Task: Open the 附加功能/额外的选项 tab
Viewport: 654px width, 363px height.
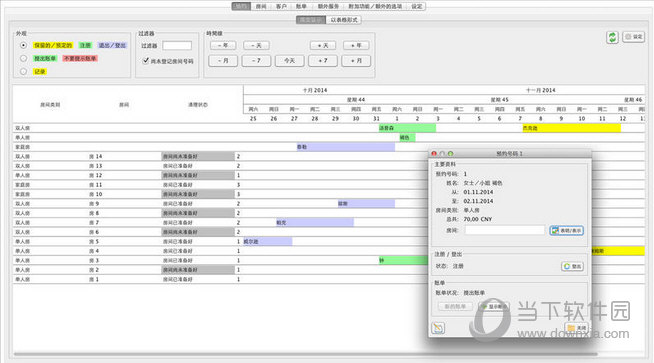Action: point(375,6)
